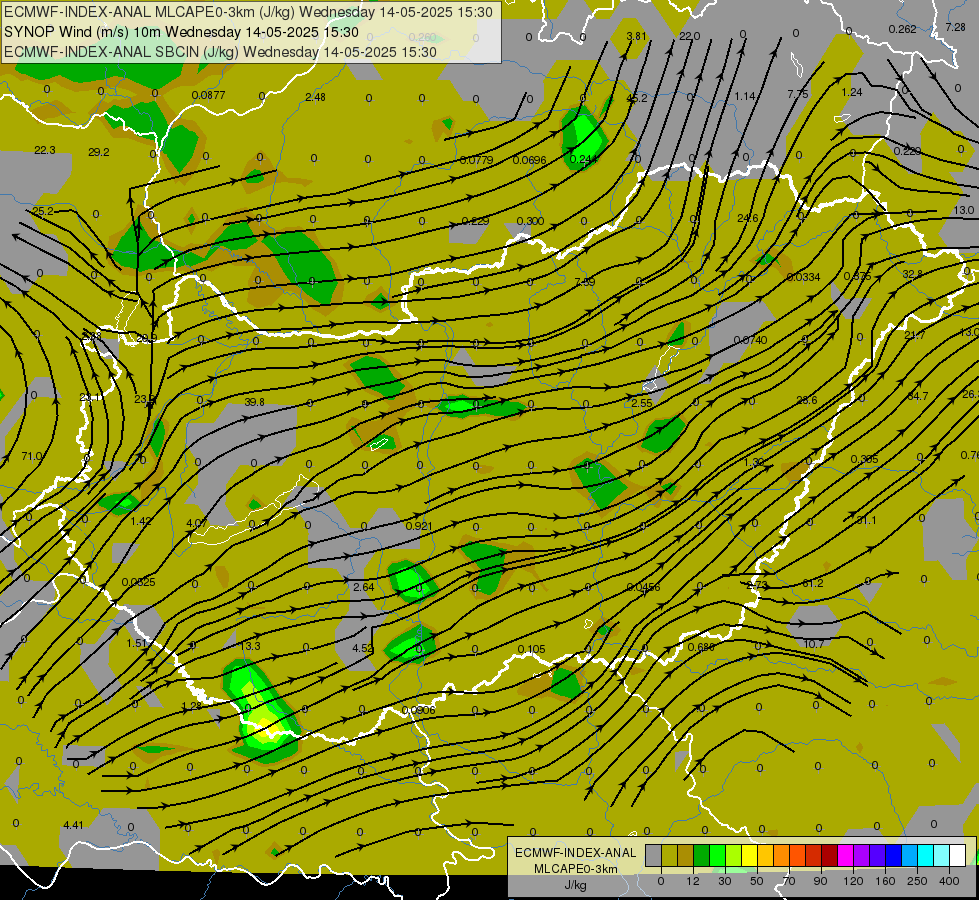The height and width of the screenshot is (900, 979).
Task: Click the map value 0.0779
Action: coord(476,160)
